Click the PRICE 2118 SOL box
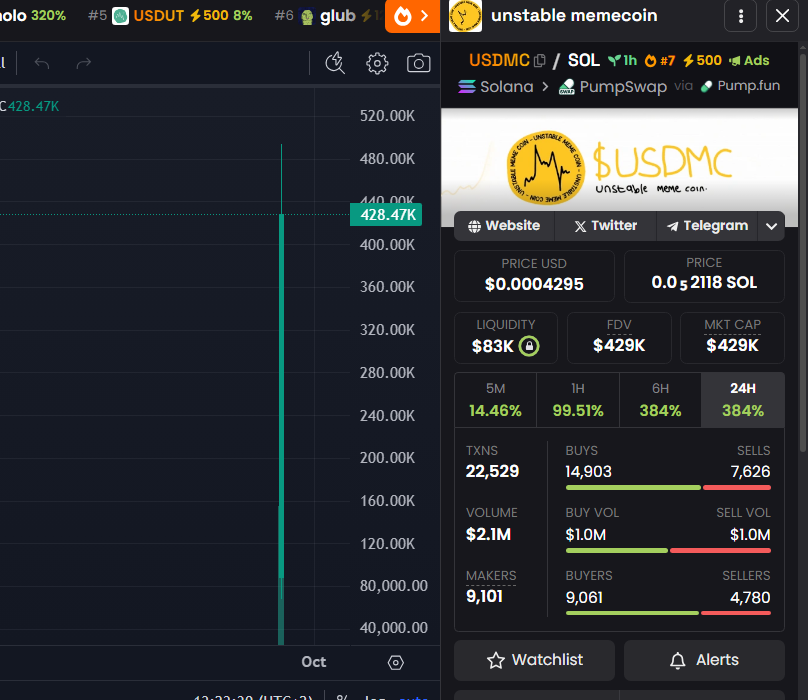The width and height of the screenshot is (808, 700). (x=704, y=276)
